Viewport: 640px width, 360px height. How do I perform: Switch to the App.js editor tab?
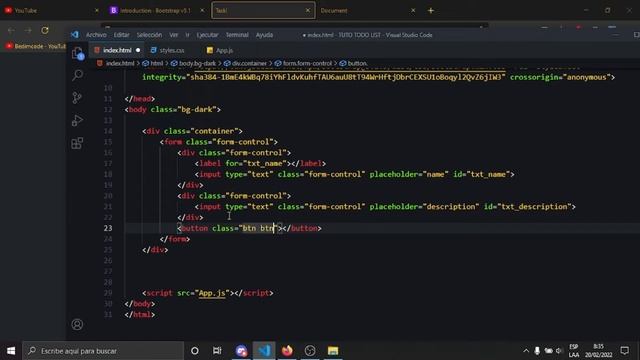pyautogui.click(x=224, y=50)
